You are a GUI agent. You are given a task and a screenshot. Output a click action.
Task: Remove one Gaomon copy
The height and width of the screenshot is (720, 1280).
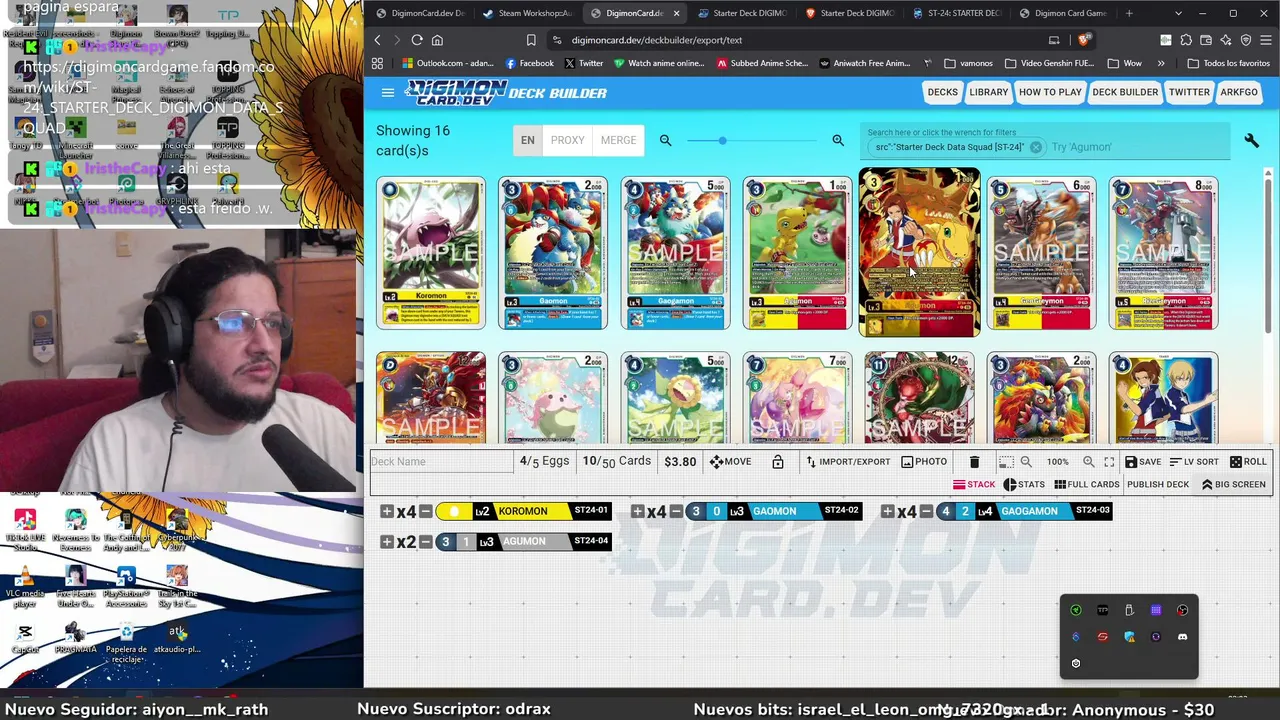(x=676, y=511)
